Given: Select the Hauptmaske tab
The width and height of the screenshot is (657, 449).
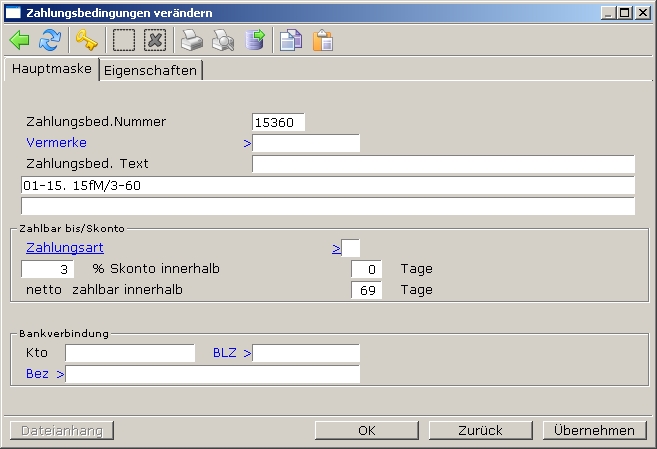Looking at the screenshot, I should click(51, 69).
